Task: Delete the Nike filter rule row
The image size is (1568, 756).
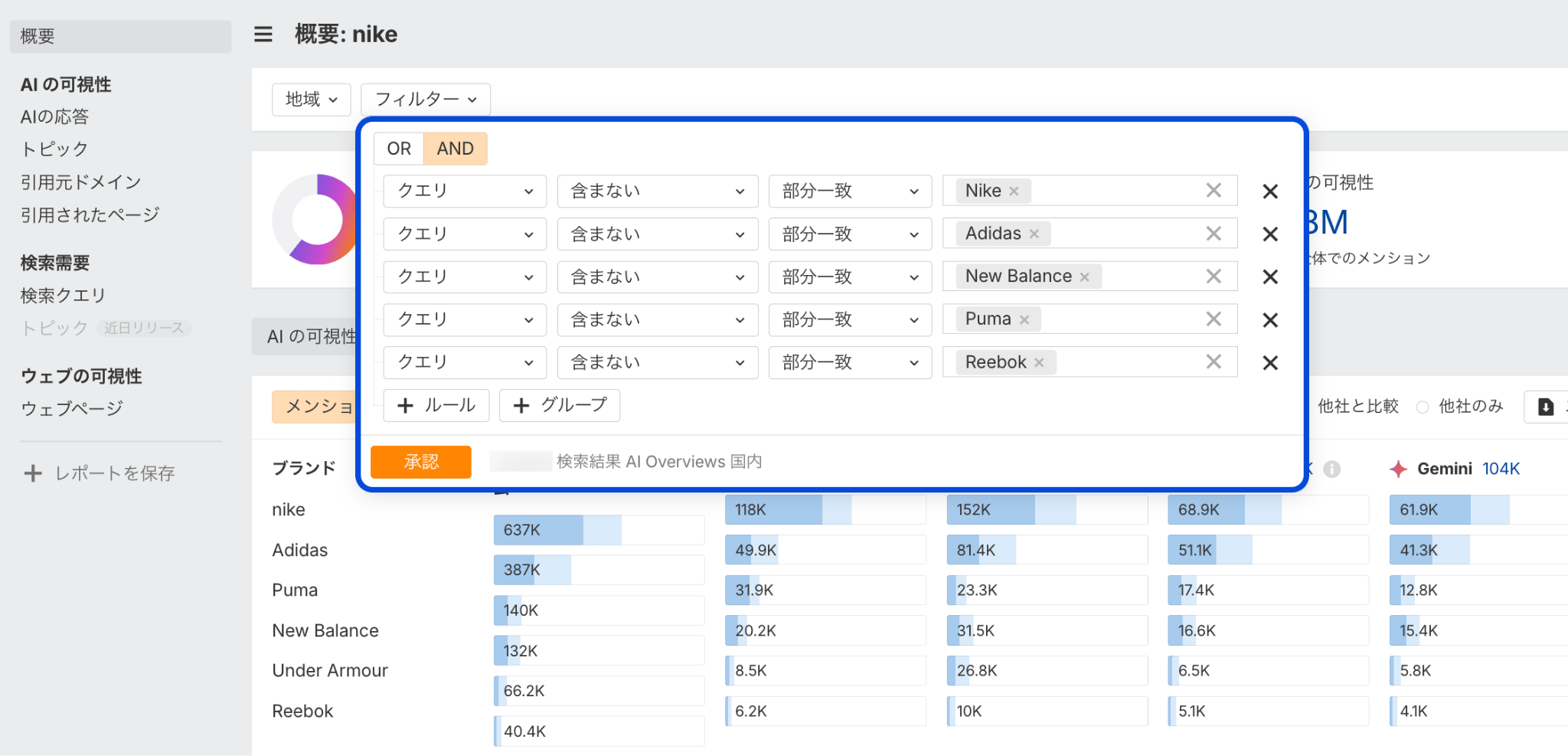Action: pyautogui.click(x=1270, y=191)
